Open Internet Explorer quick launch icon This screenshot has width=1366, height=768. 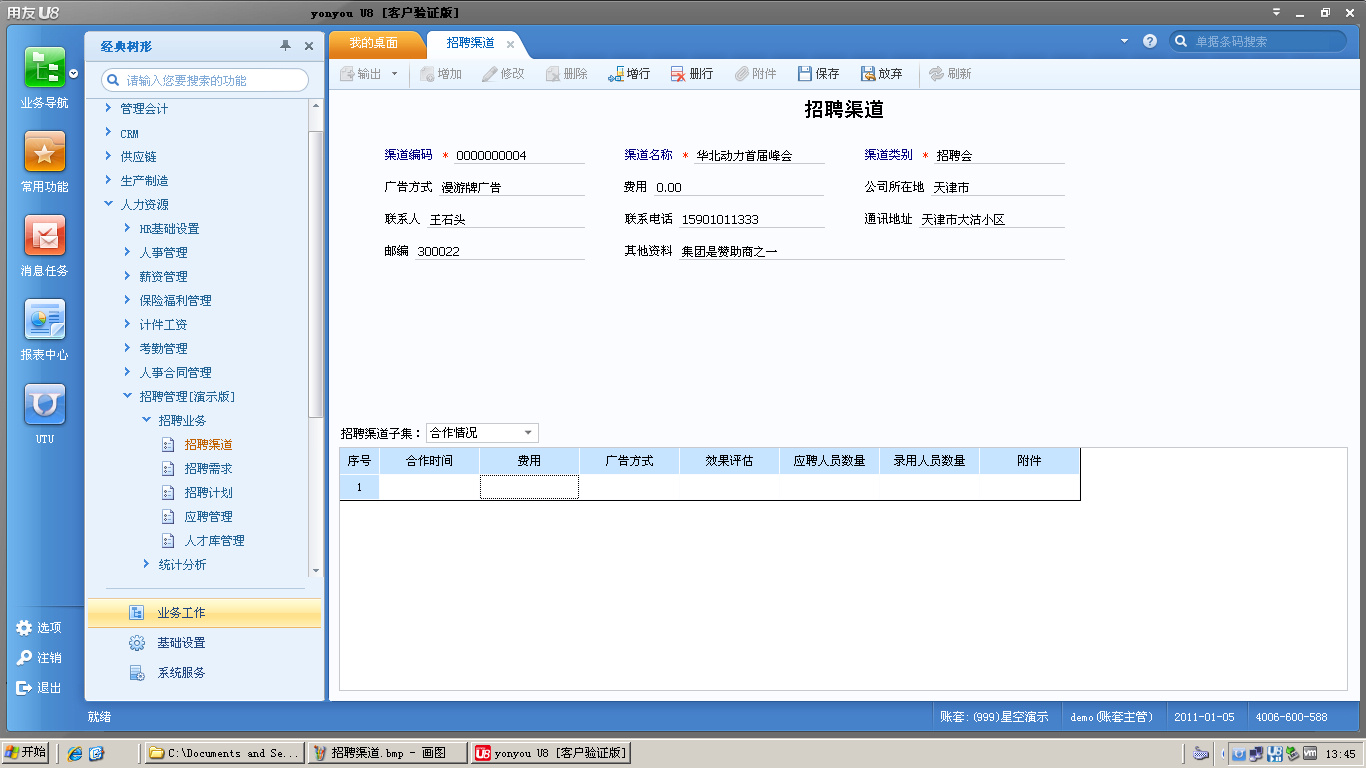point(75,753)
